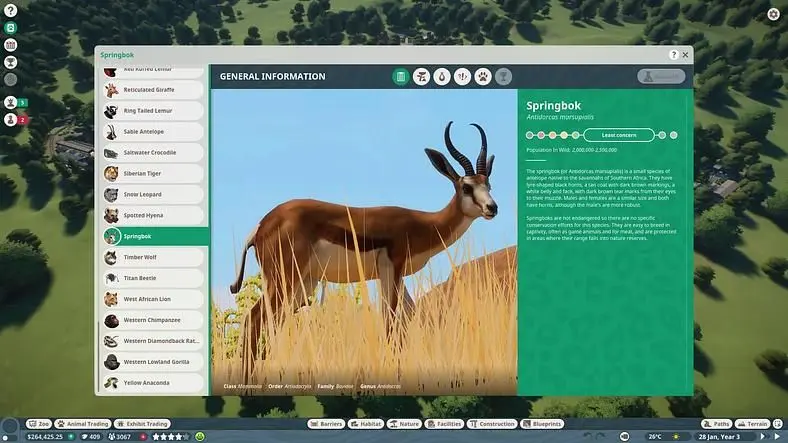Open the Blueprints menu
The width and height of the screenshot is (788, 443).
[542, 424]
